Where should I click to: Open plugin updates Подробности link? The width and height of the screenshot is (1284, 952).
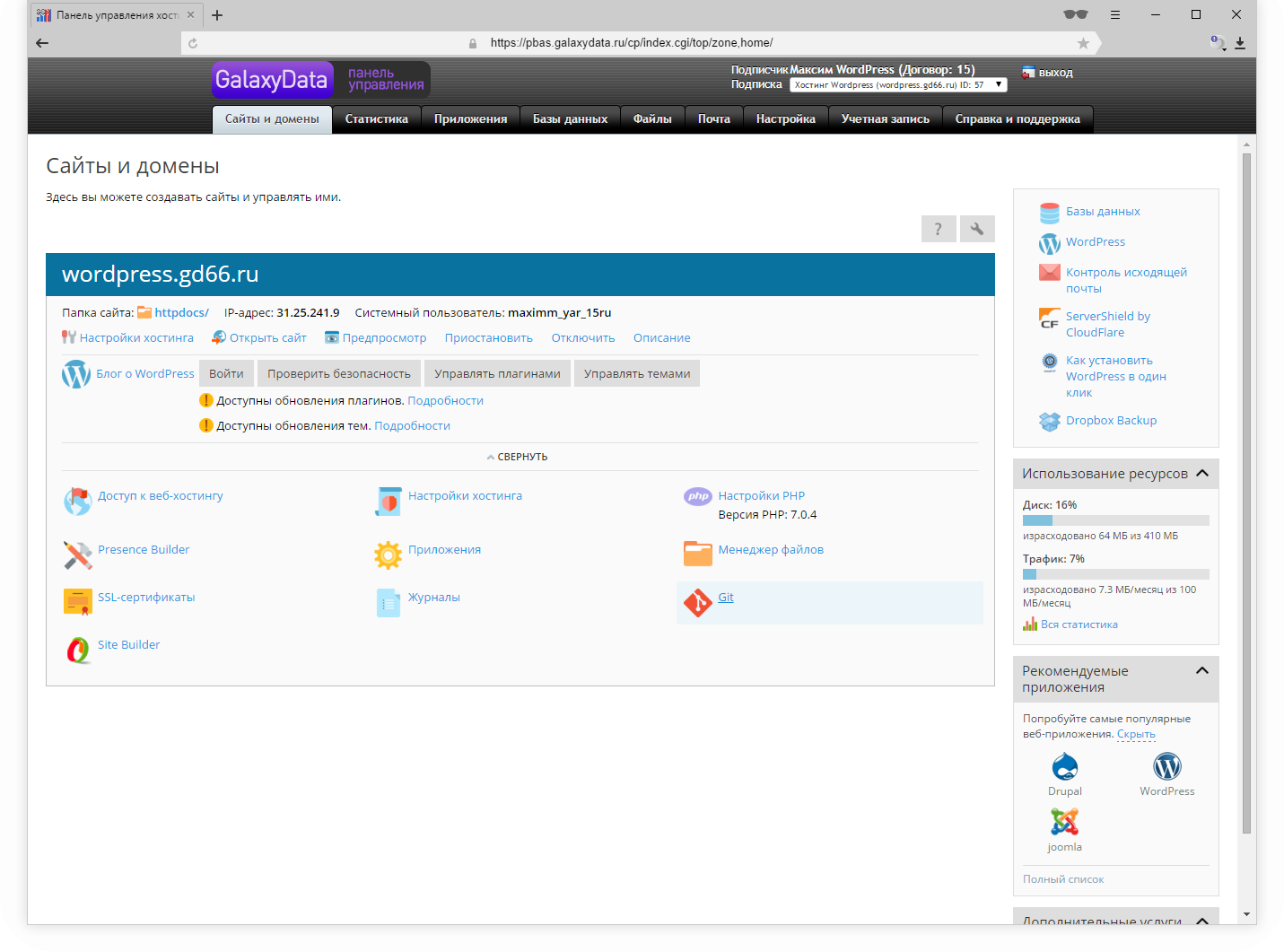click(x=446, y=401)
